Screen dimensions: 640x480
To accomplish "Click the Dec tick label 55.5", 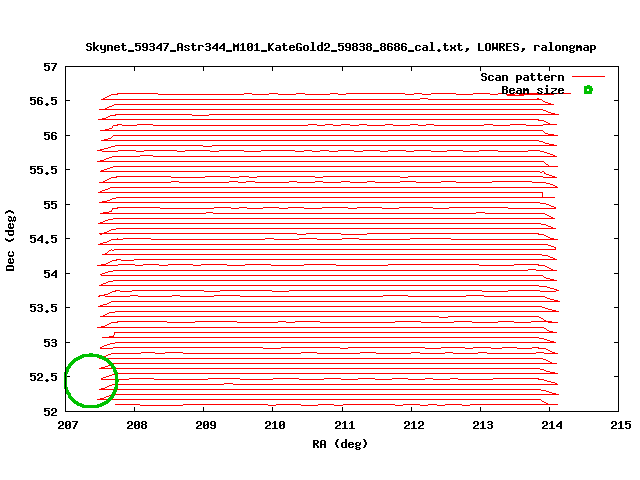I will point(43,170).
